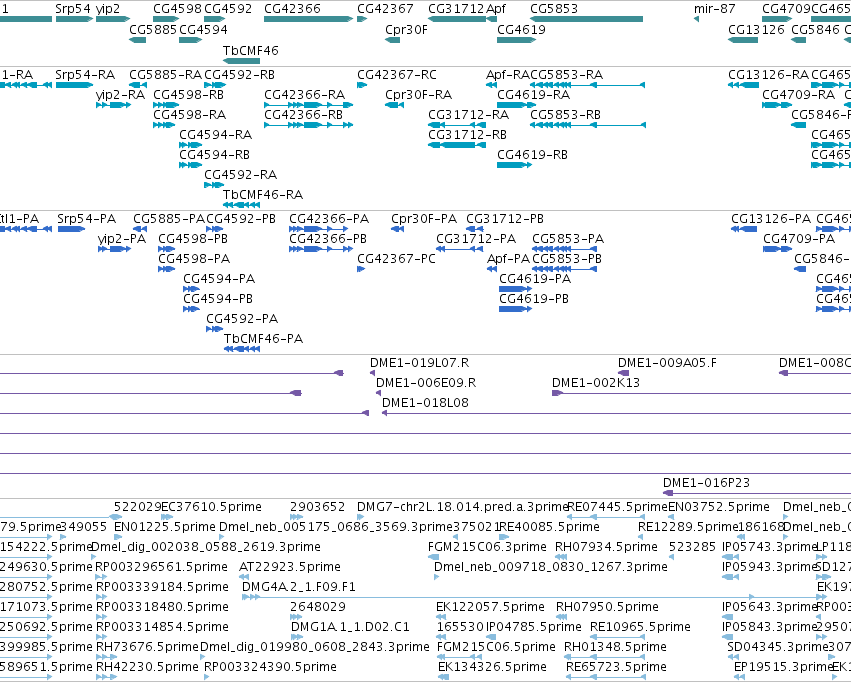Click the Srp54 gene label

[x=73, y=9]
